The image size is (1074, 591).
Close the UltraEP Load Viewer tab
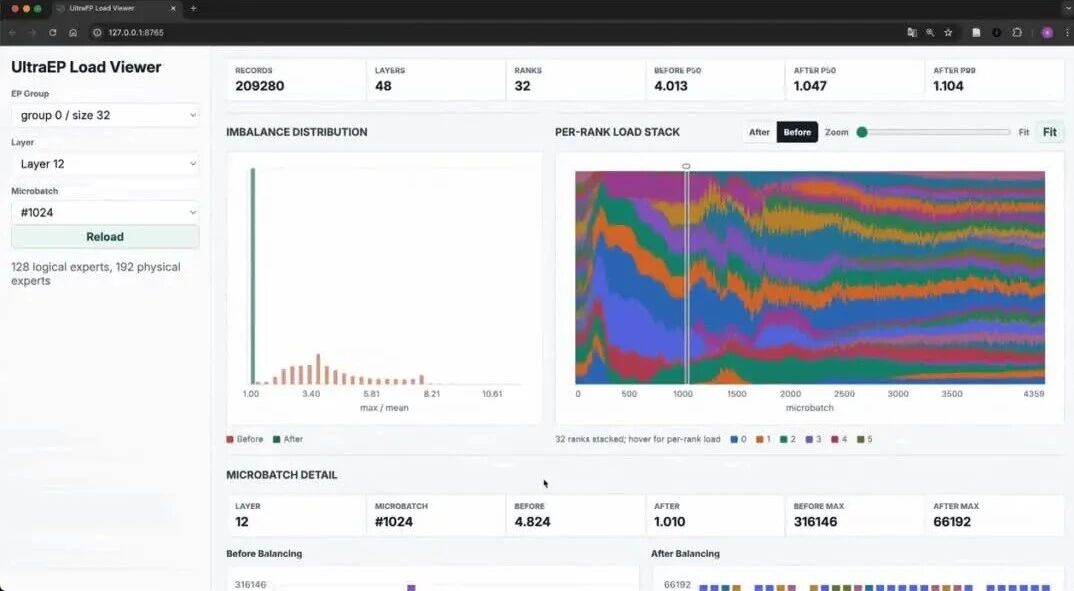pyautogui.click(x=173, y=8)
